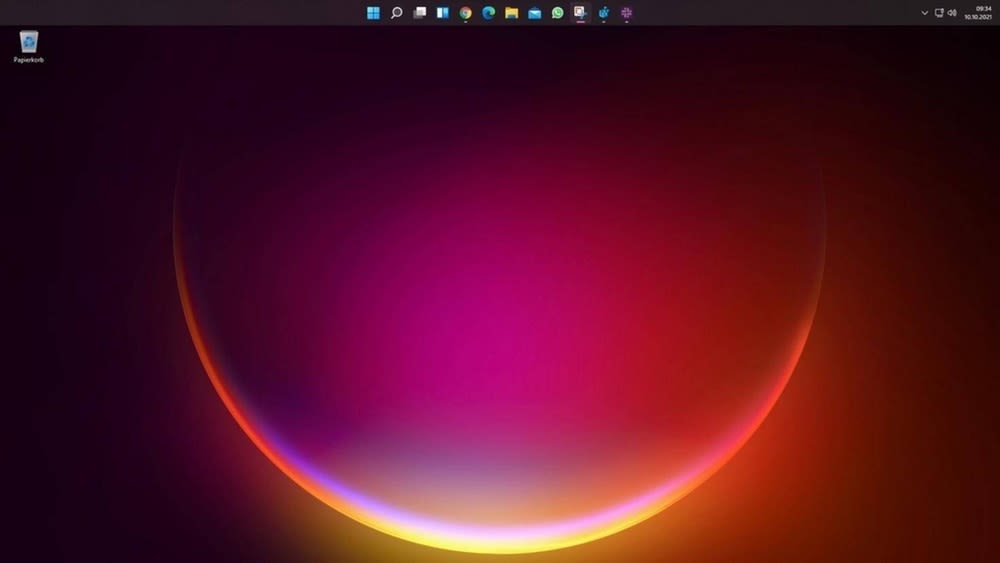Open Slack from the taskbar

[627, 13]
